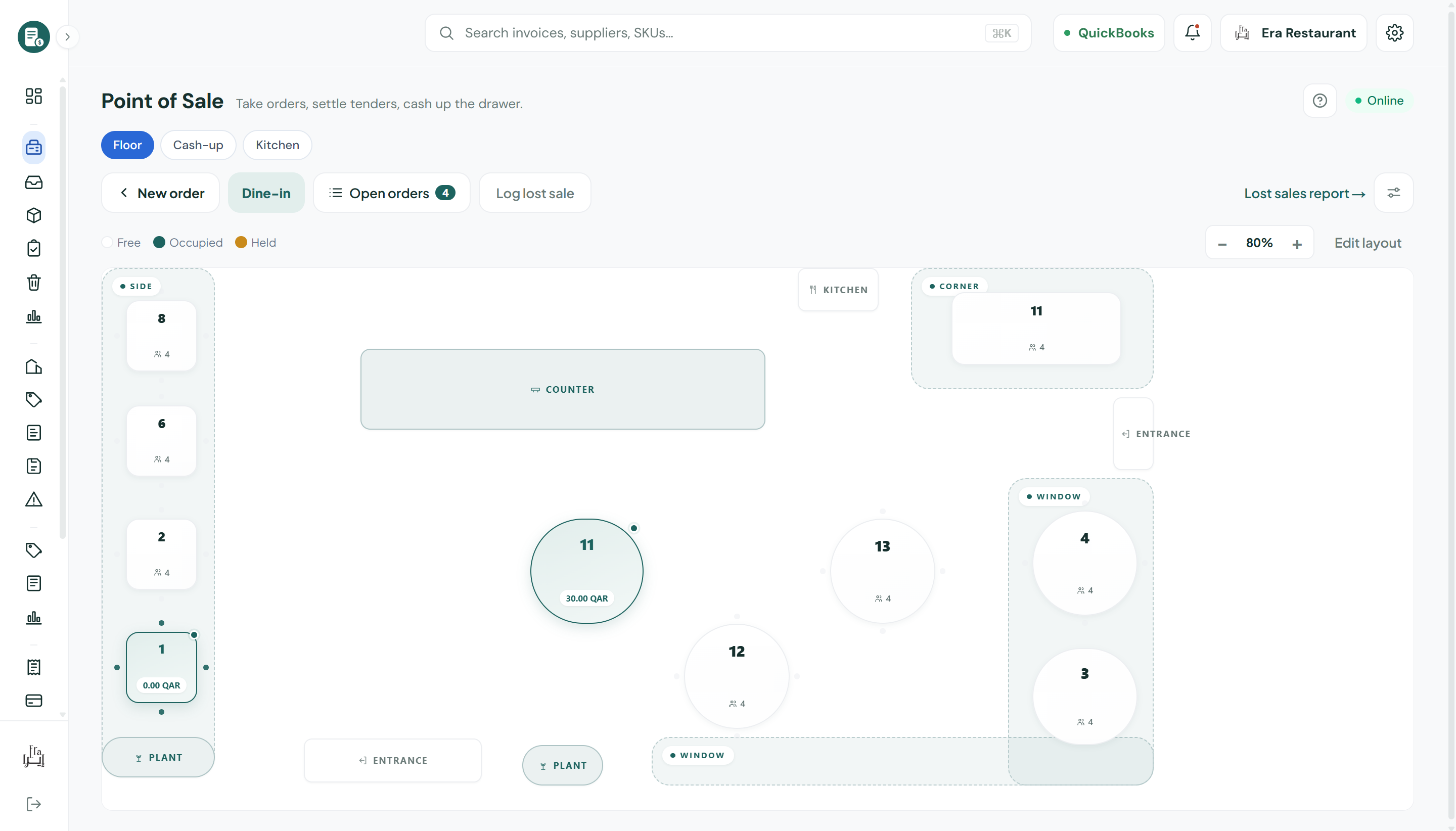Open the Era Restaurant selector
The width and height of the screenshot is (1456, 831).
(1293, 33)
